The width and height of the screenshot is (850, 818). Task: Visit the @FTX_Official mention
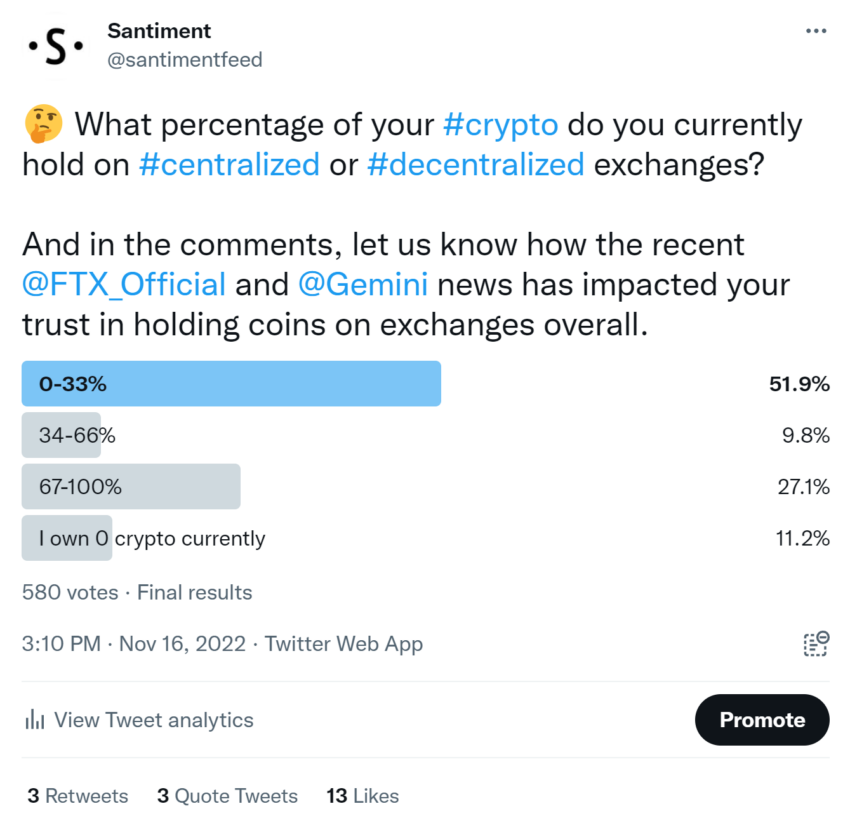[124, 284]
